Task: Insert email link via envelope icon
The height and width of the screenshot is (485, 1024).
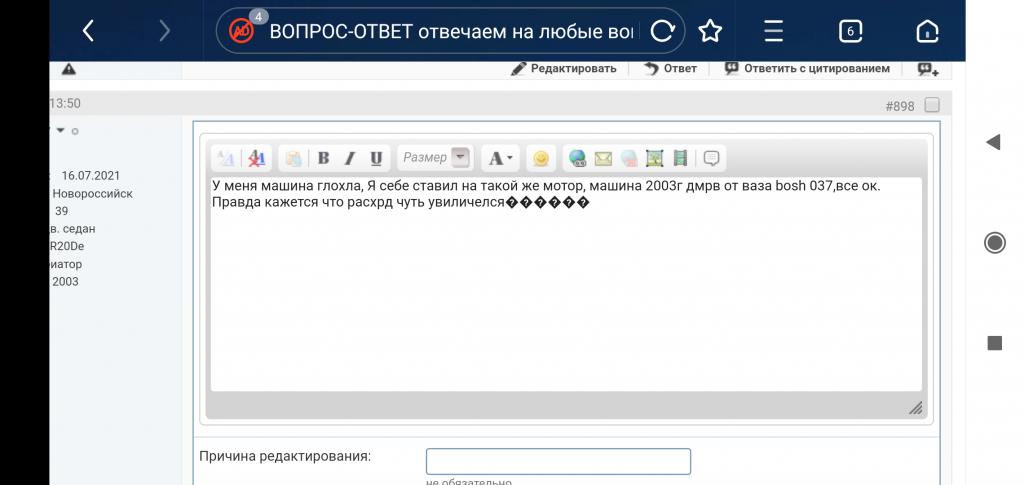Action: click(x=603, y=158)
